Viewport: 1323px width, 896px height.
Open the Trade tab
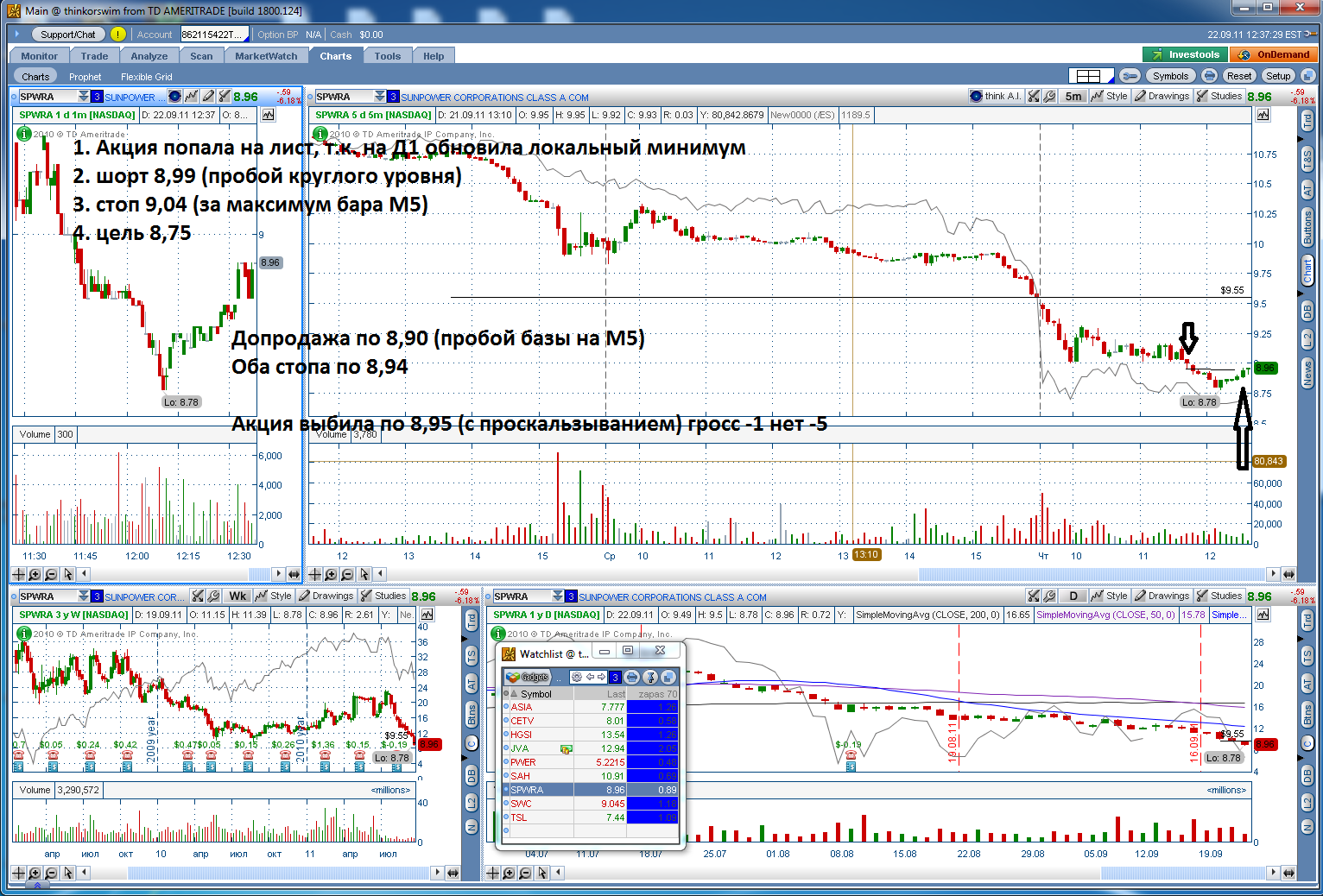coord(95,56)
